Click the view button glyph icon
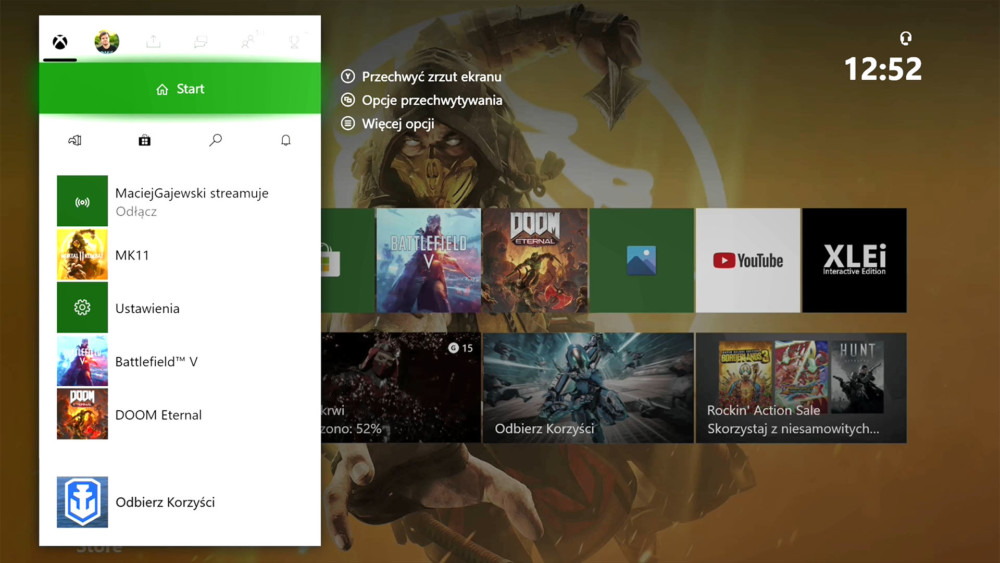This screenshot has width=1000, height=563. click(x=348, y=100)
